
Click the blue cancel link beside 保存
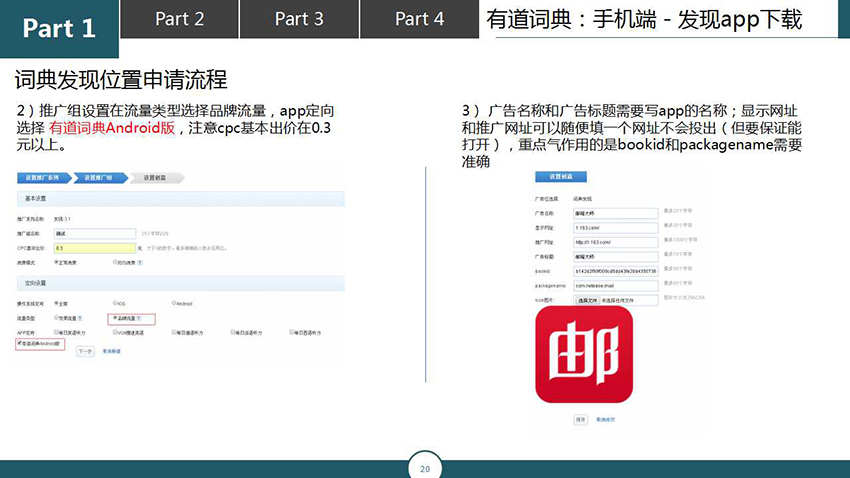(x=606, y=419)
